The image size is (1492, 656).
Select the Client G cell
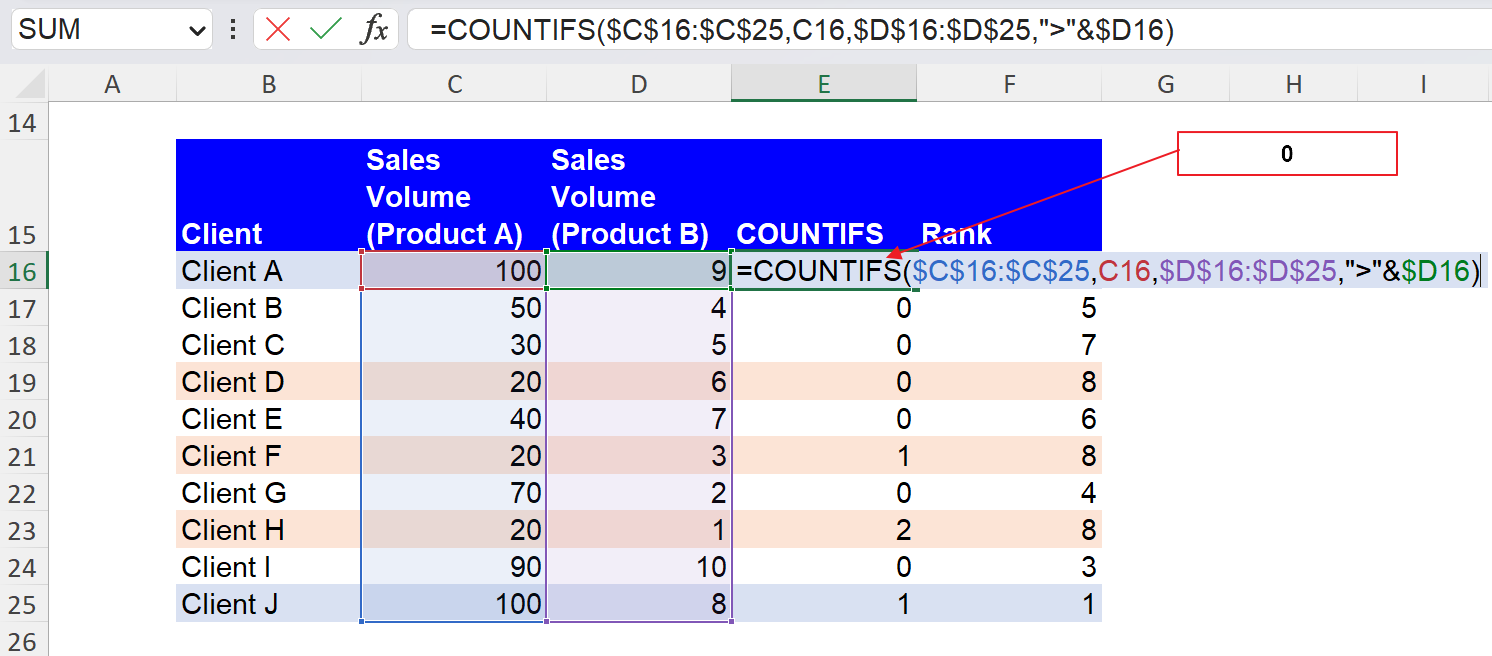click(269, 493)
